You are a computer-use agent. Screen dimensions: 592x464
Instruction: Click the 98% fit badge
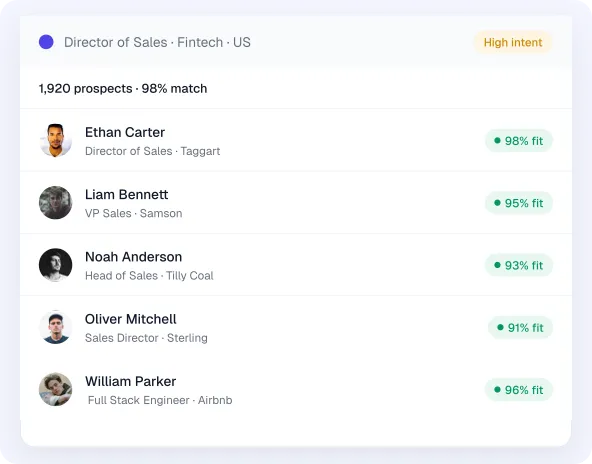[x=519, y=141]
